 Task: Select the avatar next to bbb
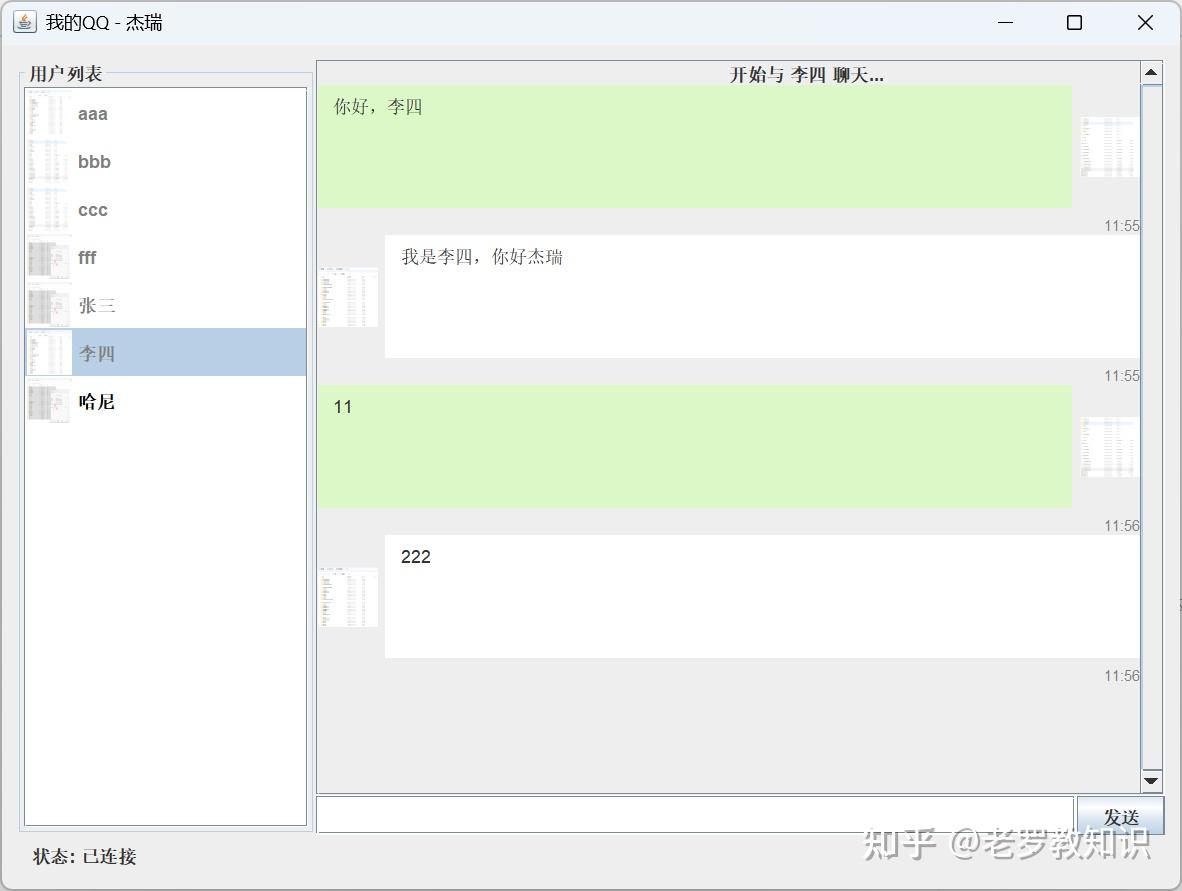point(50,161)
